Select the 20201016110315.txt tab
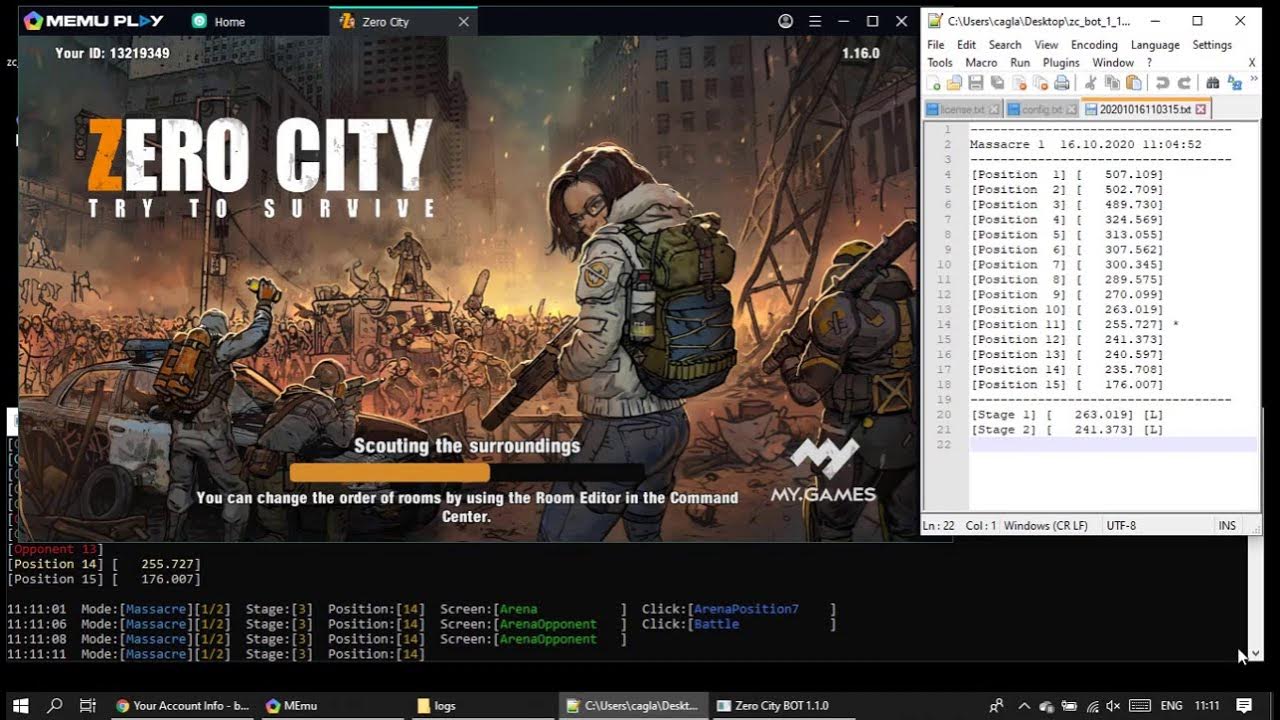This screenshot has height=720, width=1280. 1146,109
